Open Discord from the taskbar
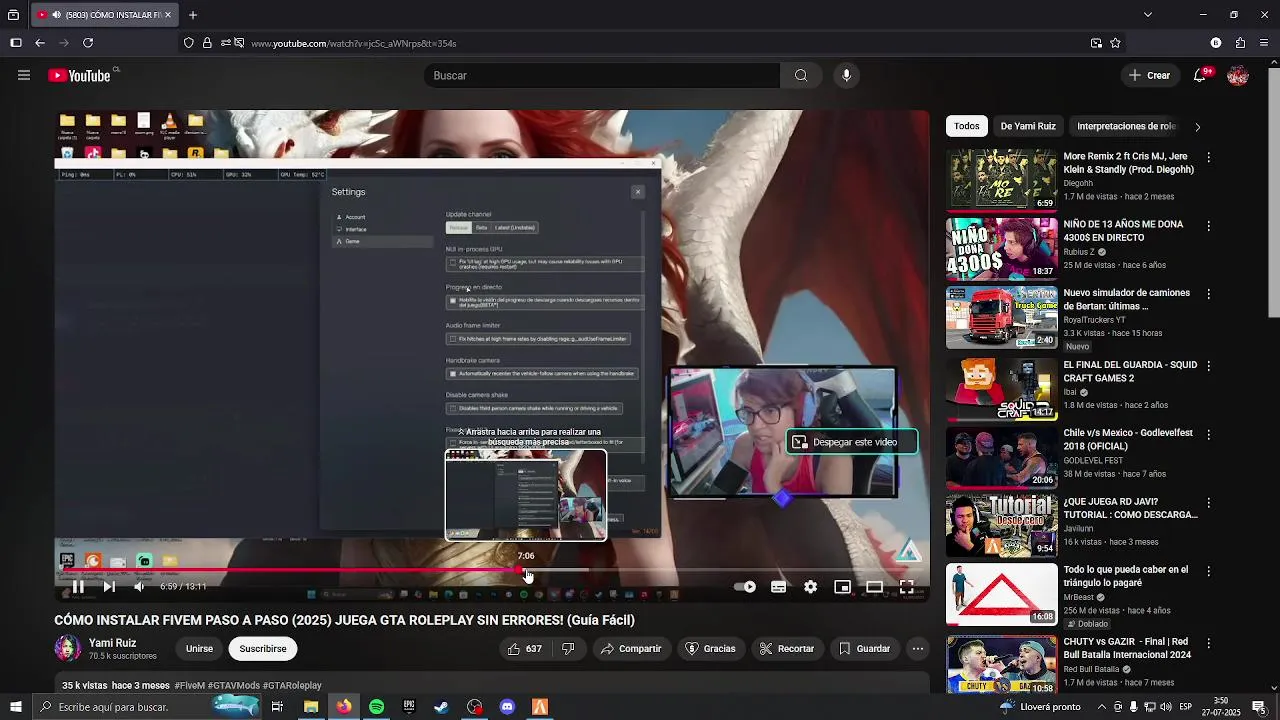 coord(507,707)
